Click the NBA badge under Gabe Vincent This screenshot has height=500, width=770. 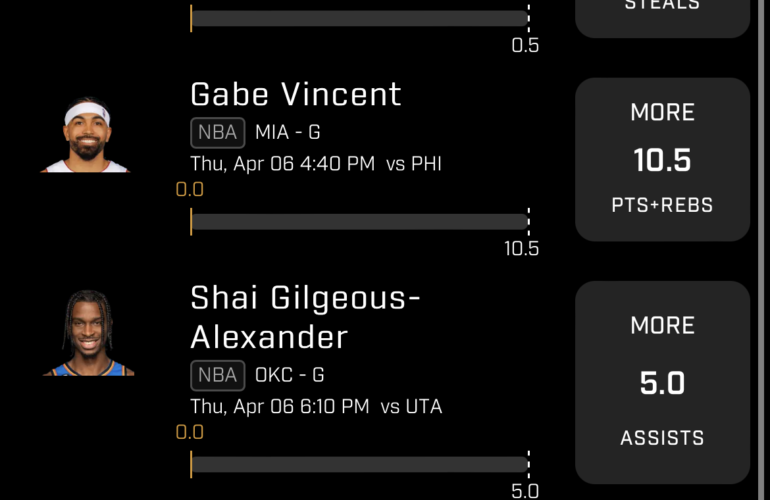[x=217, y=133]
